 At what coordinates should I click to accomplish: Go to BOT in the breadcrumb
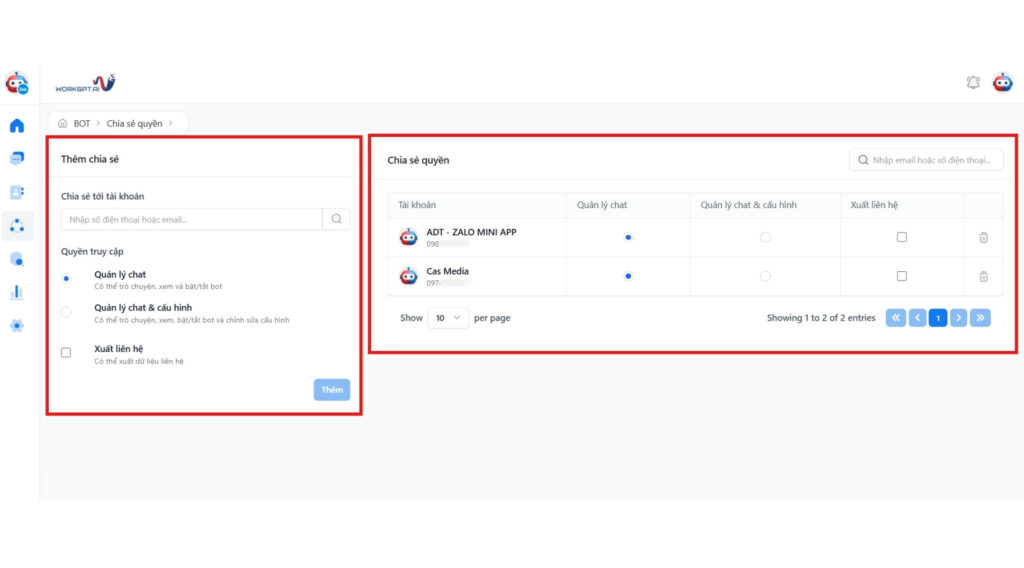point(81,124)
